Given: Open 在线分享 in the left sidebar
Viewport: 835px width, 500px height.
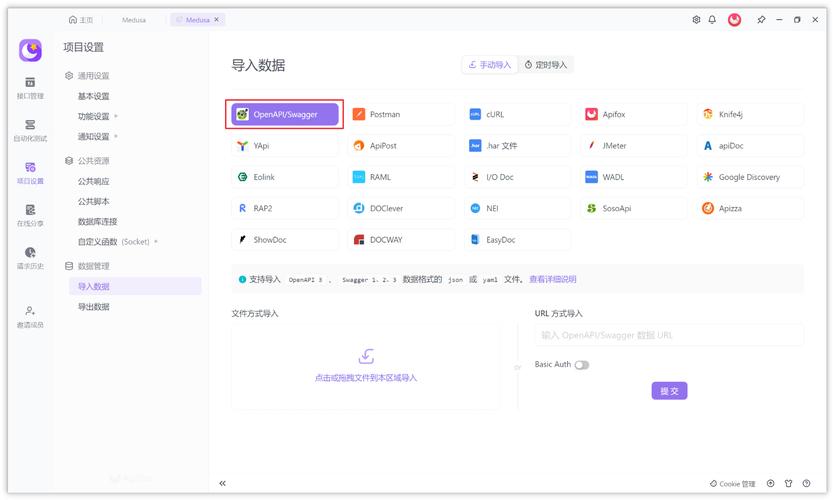Looking at the screenshot, I should pos(30,216).
